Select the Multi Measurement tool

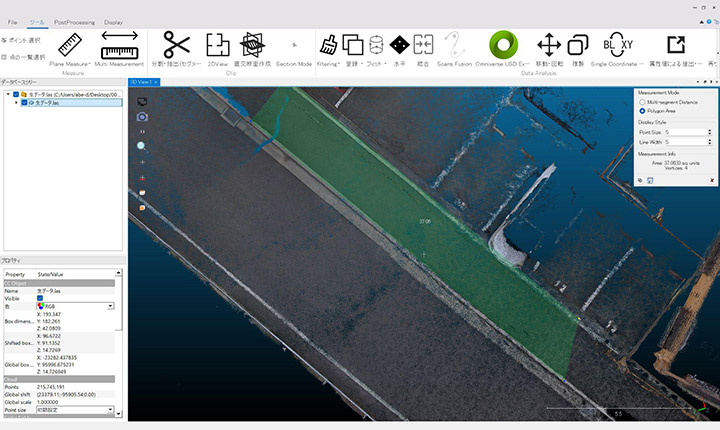(119, 45)
